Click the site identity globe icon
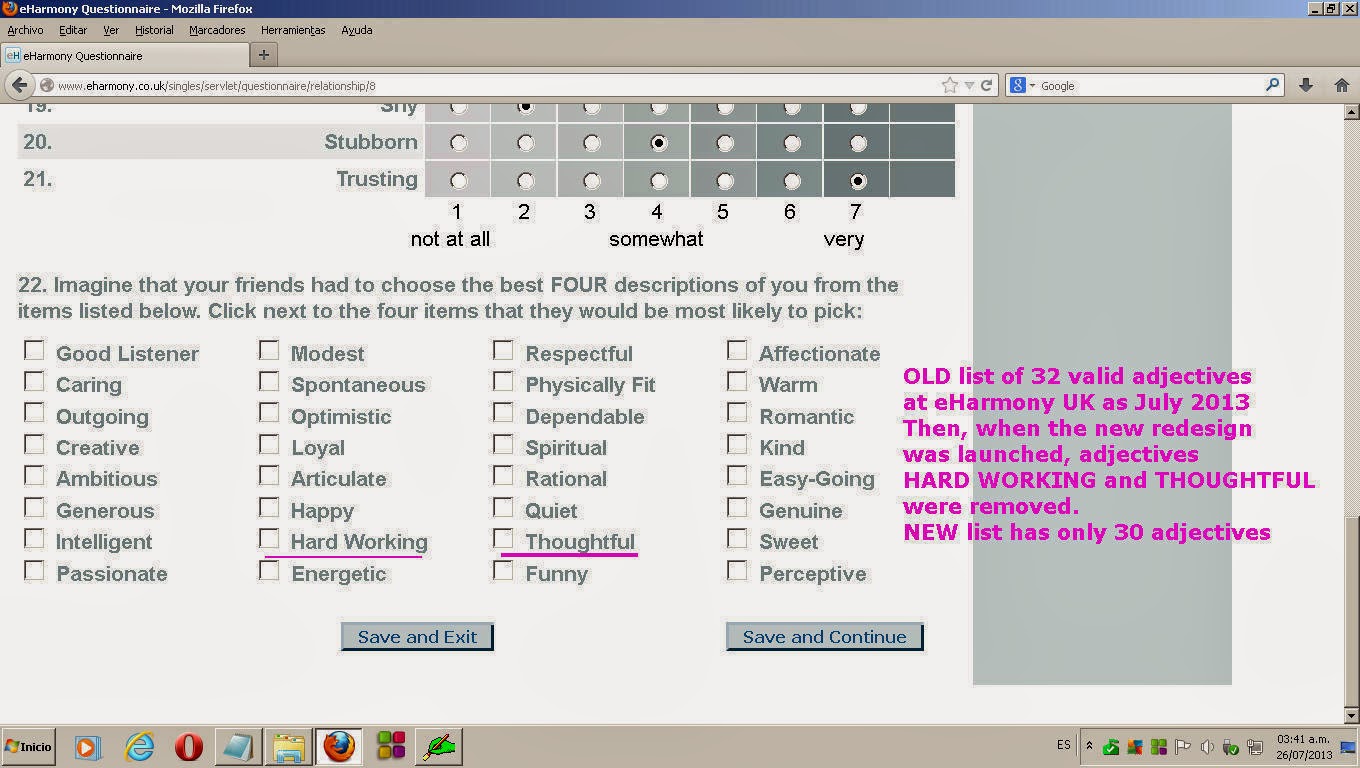The image size is (1360, 768). [46, 86]
